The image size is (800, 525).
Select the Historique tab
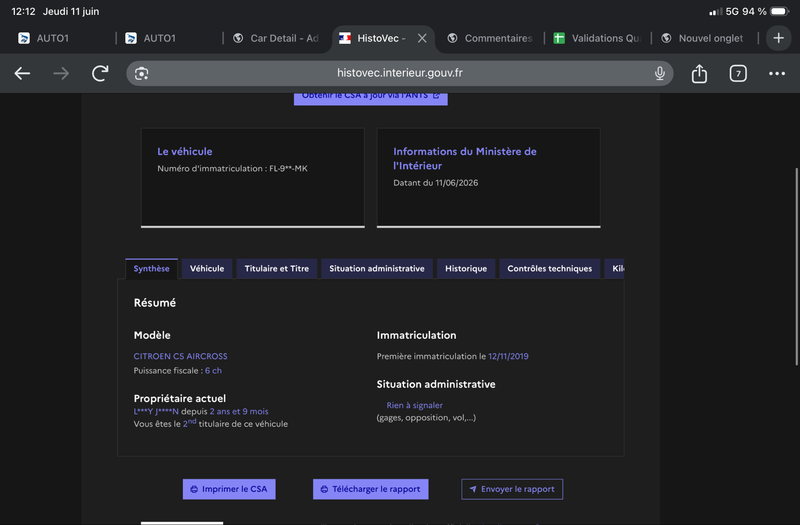click(x=466, y=268)
